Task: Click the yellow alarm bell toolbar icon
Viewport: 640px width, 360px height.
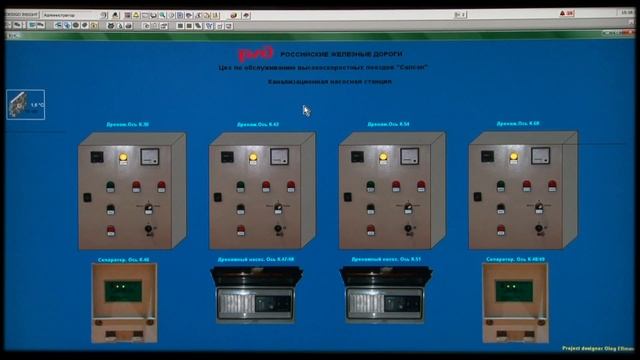Action: coord(136,15)
